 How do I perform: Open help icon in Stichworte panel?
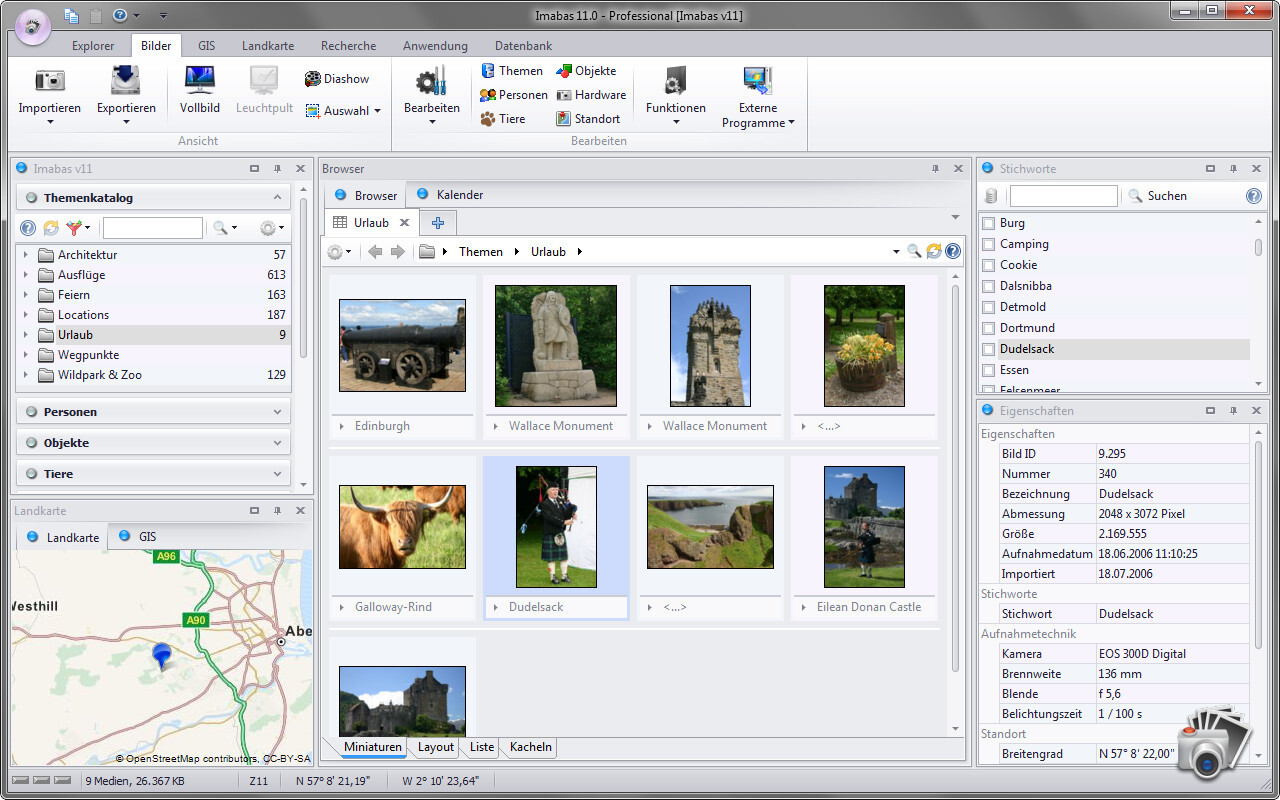tap(1253, 196)
